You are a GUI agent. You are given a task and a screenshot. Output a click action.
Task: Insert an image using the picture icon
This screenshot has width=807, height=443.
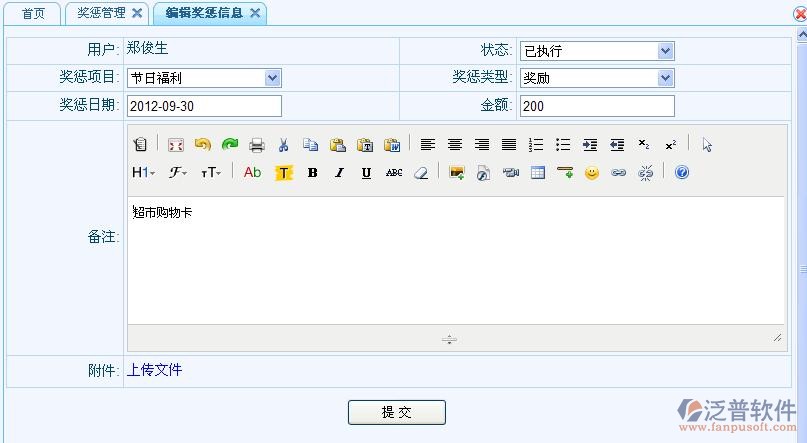[x=457, y=173]
